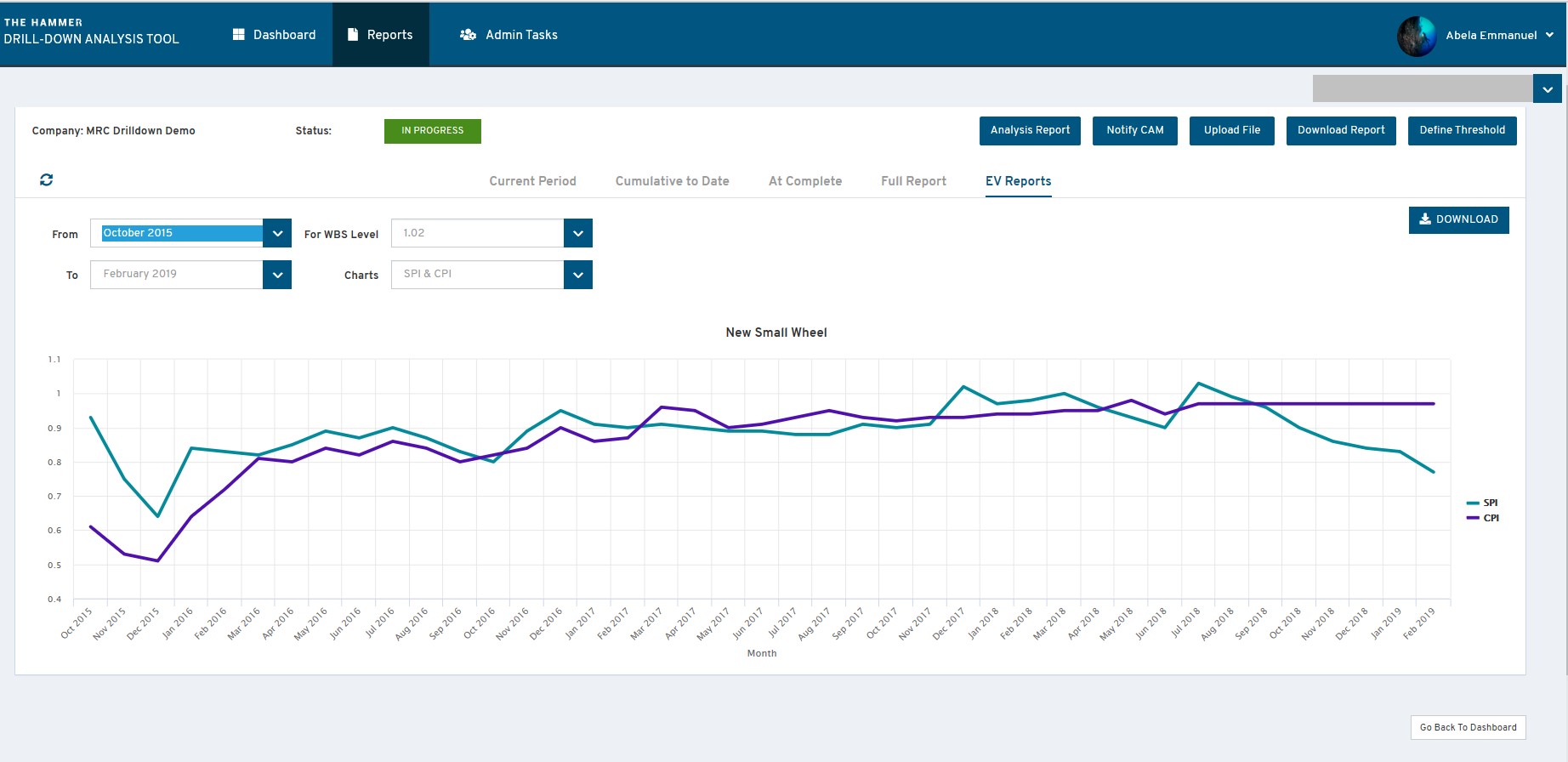Screen dimensions: 1568x762
Task: Switch to the Current Period tab
Action: point(532,181)
